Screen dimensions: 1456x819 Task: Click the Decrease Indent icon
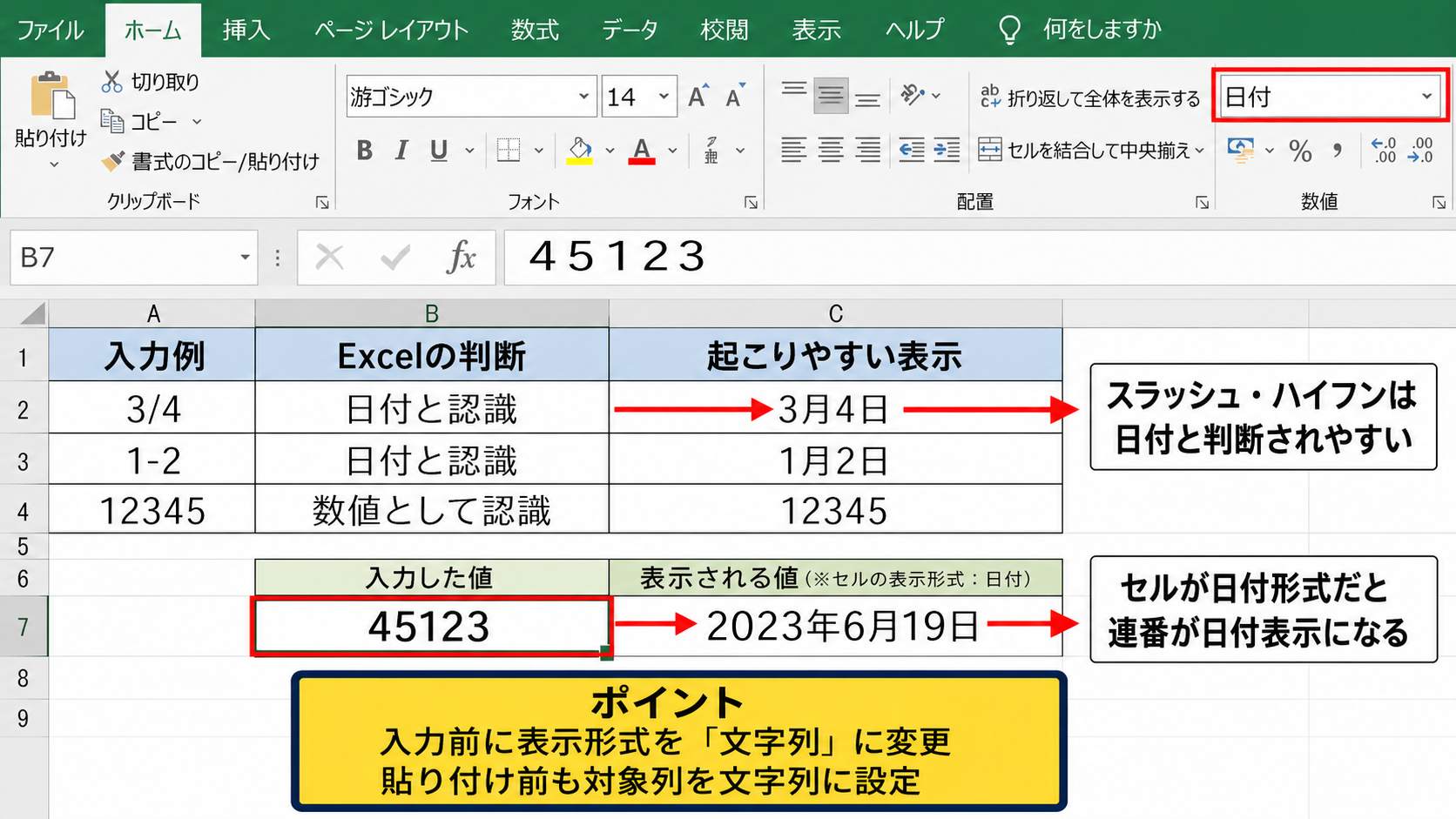912,150
